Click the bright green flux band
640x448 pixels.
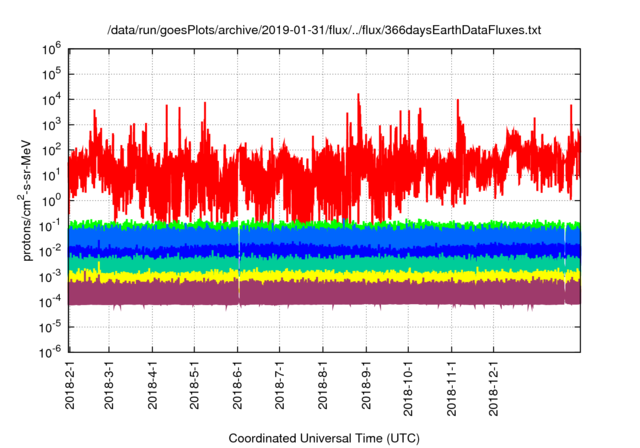pos(300,224)
